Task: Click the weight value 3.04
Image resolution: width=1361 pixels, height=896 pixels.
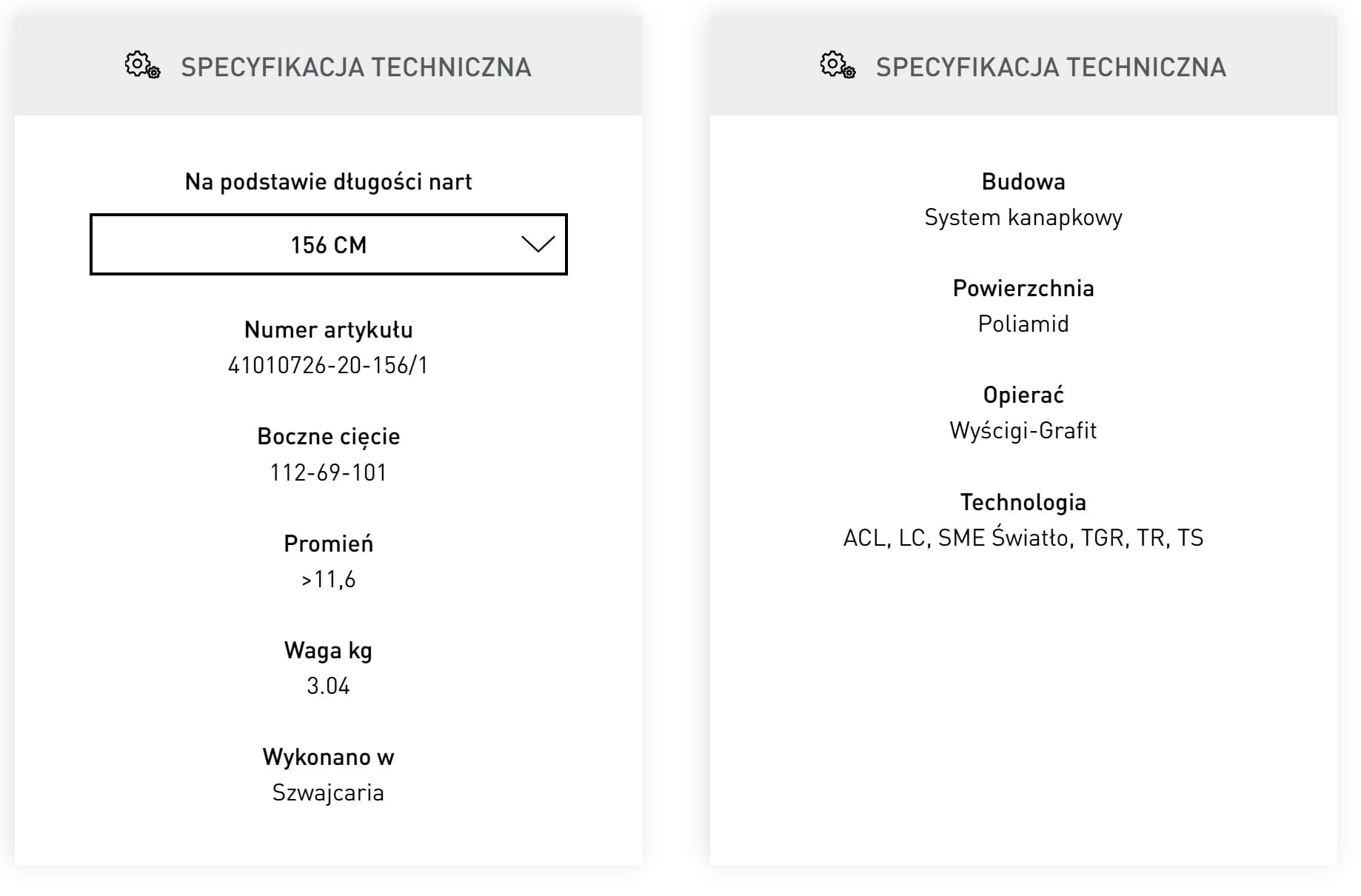Action: tap(328, 686)
